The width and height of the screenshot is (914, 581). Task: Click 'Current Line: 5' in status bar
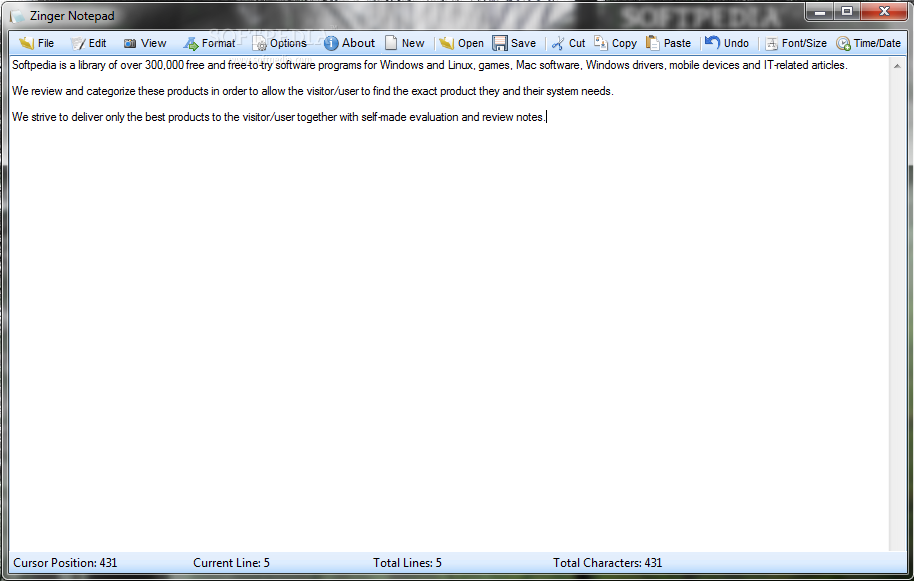click(231, 563)
